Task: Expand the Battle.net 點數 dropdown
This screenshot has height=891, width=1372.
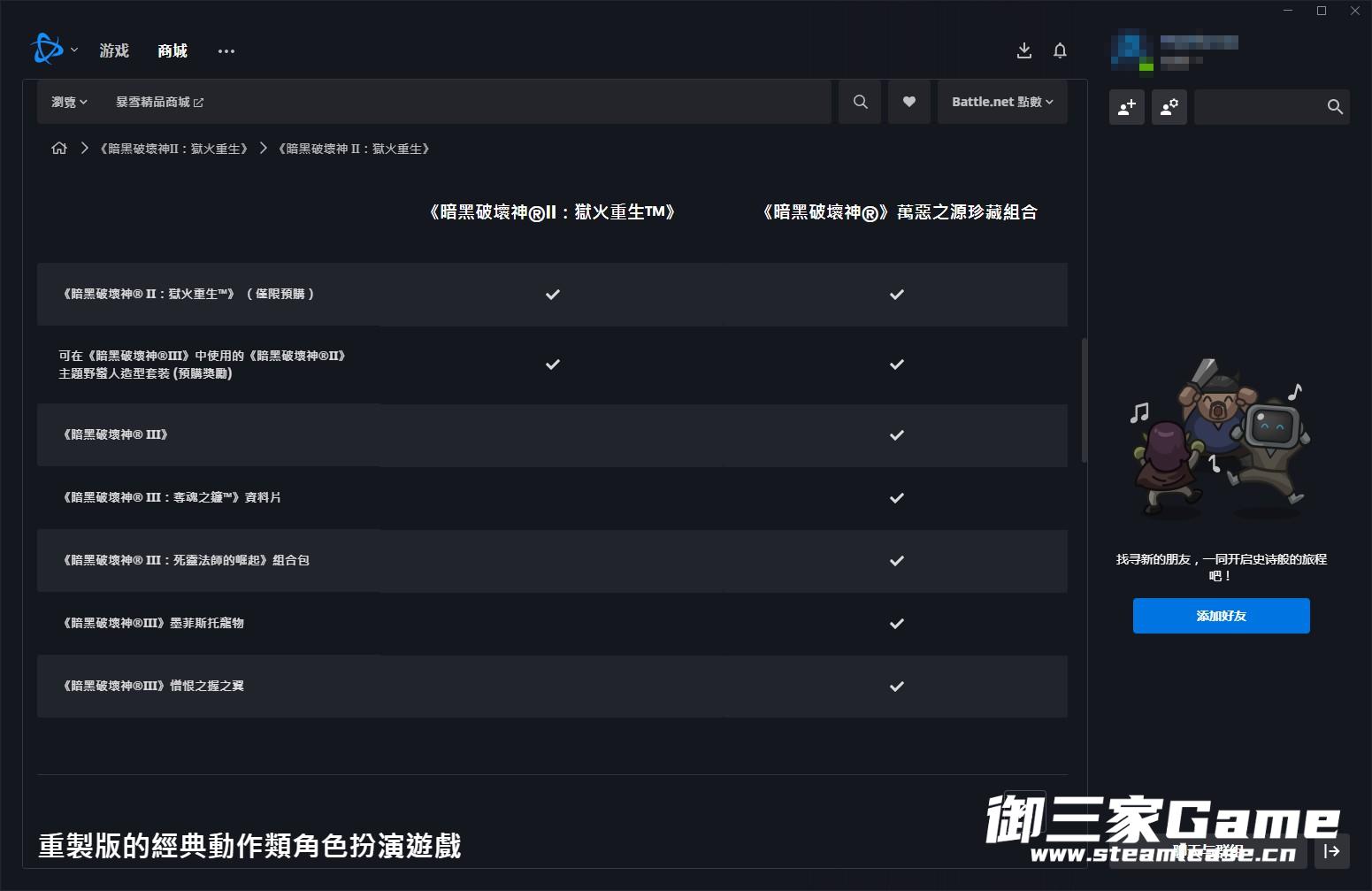Action: point(1001,102)
